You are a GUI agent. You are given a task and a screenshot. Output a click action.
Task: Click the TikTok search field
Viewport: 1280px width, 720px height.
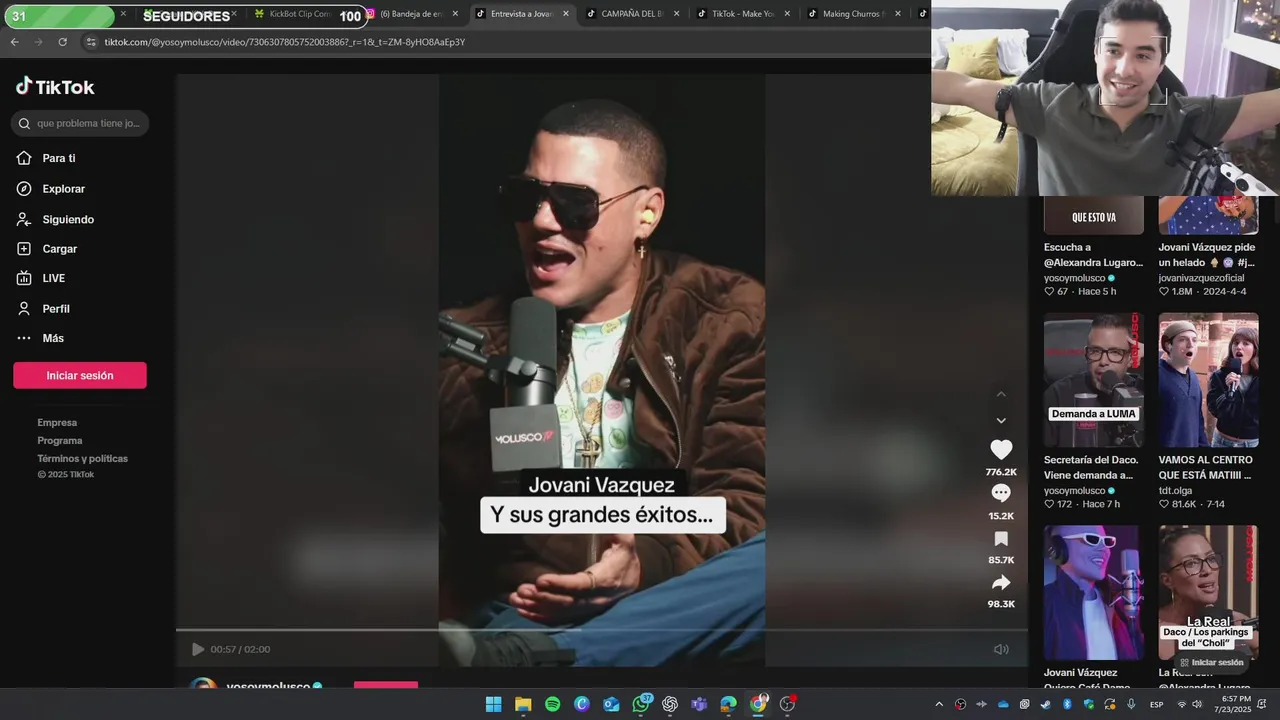[80, 123]
